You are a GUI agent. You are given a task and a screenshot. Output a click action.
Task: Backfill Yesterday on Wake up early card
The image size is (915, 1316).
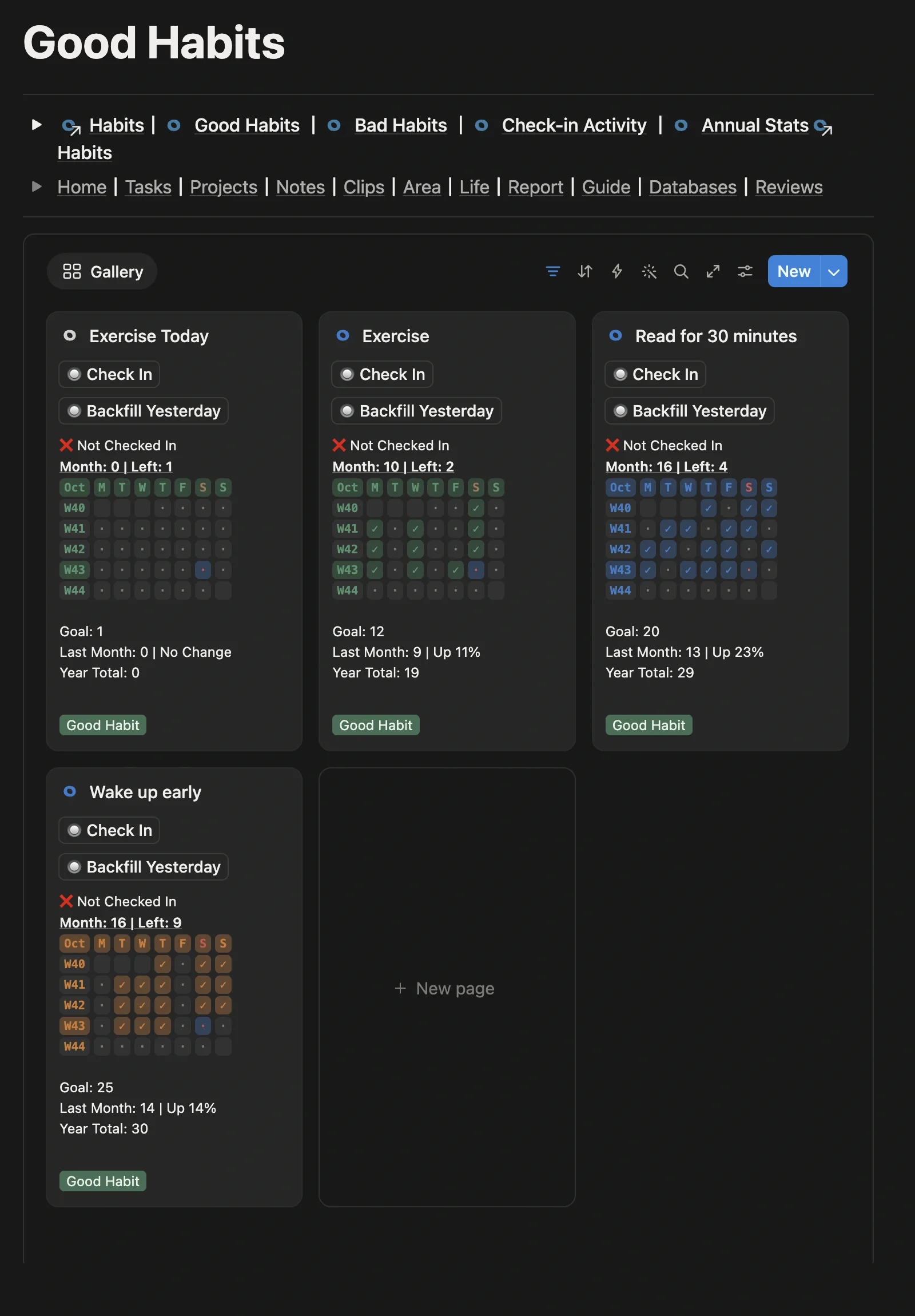pos(143,867)
